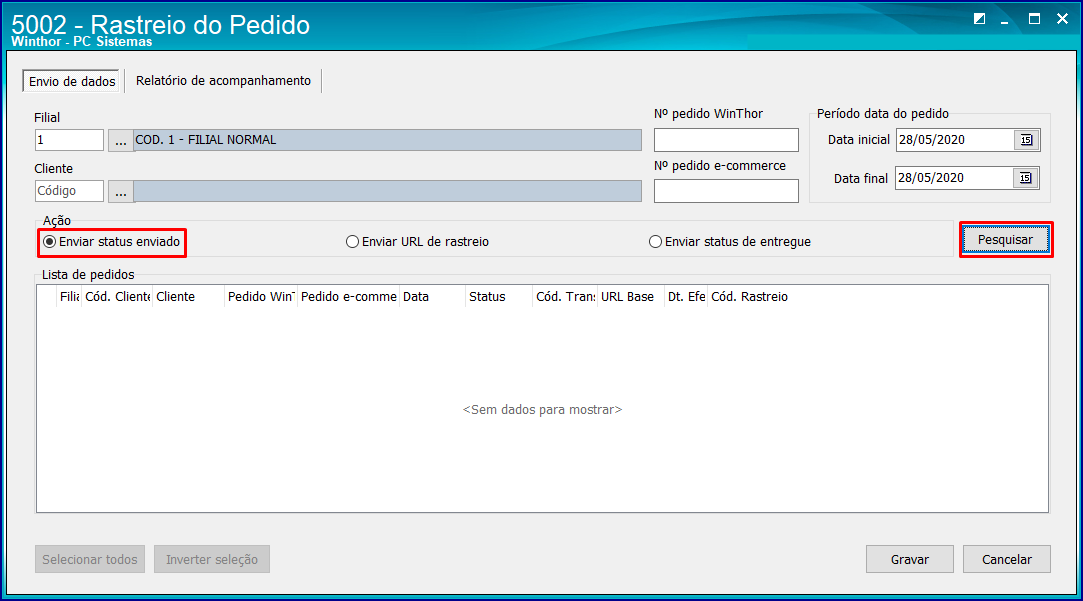This screenshot has height=601, width=1083.
Task: Click Inverter seleção button
Action: [x=212, y=560]
